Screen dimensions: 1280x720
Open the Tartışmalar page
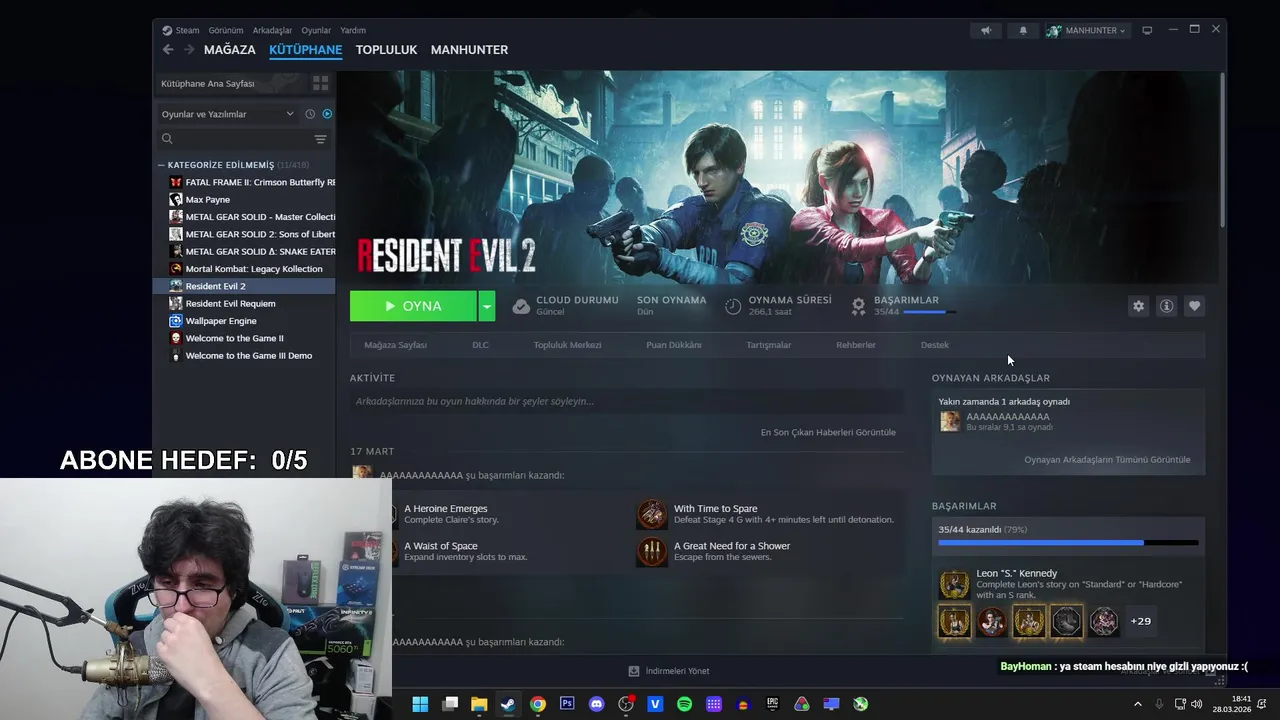[x=769, y=345]
